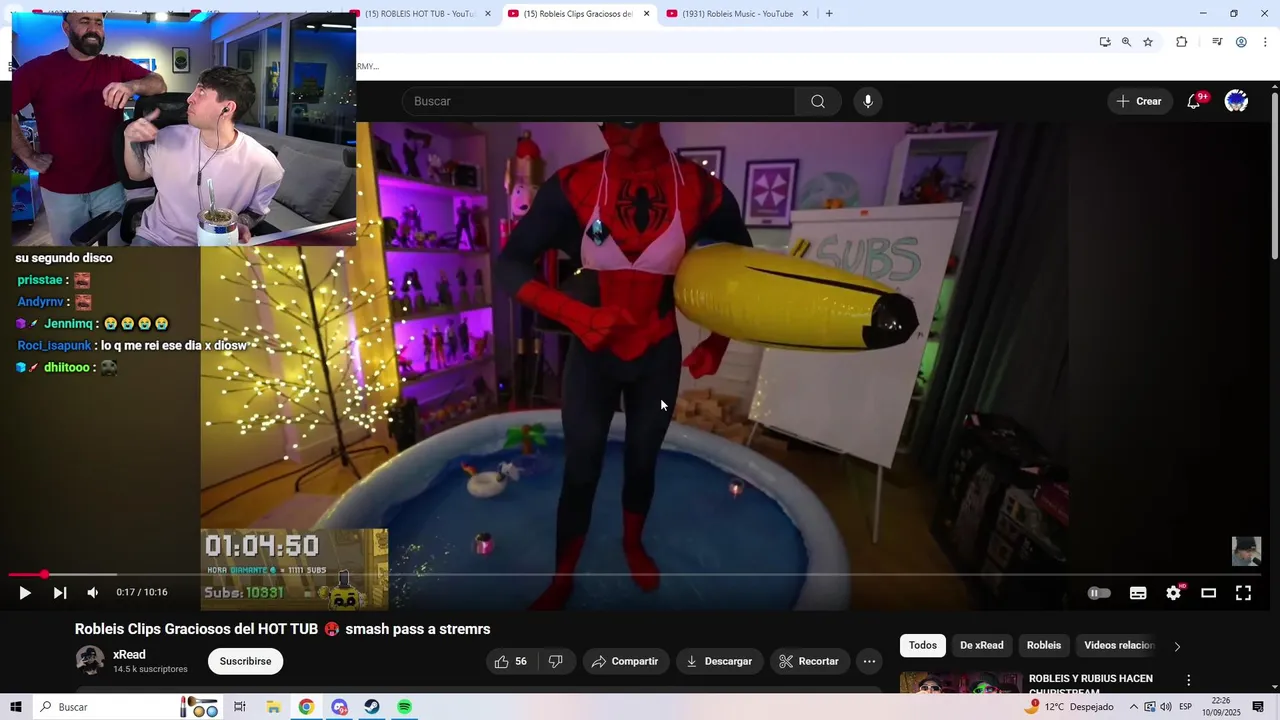The width and height of the screenshot is (1280, 720).
Task: Open Spotify from the taskbar
Action: click(x=404, y=707)
